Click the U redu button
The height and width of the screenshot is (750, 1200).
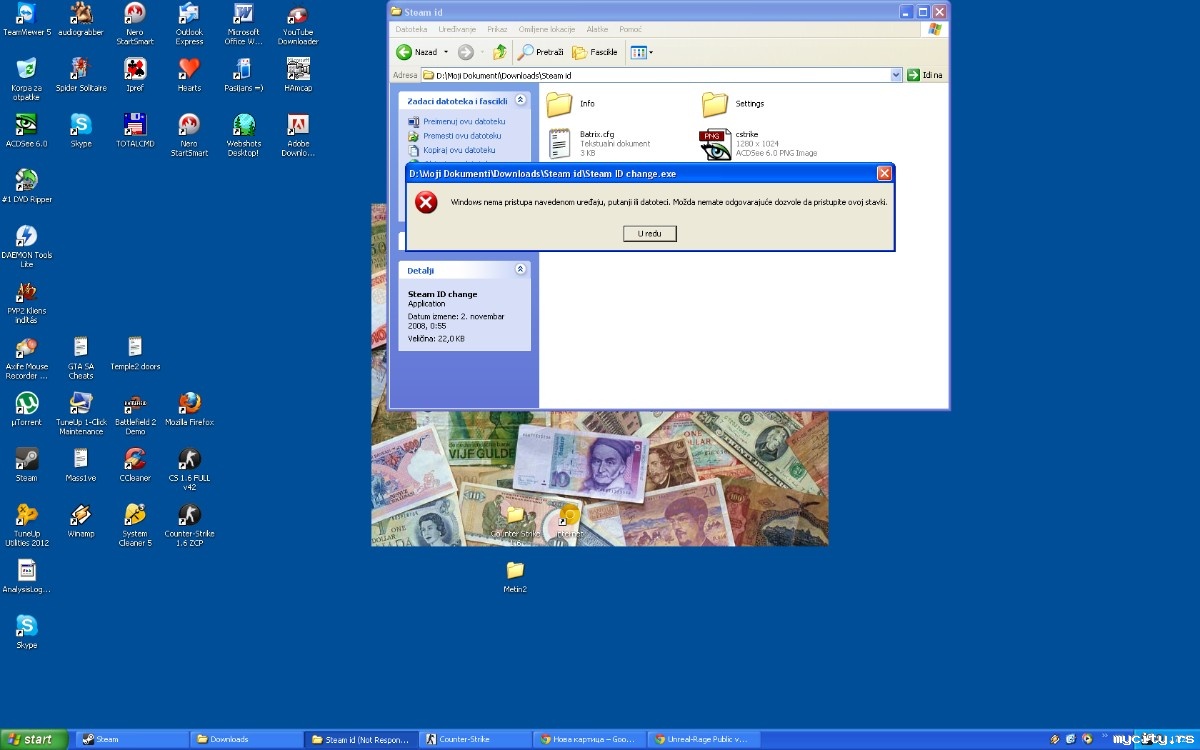tap(649, 234)
